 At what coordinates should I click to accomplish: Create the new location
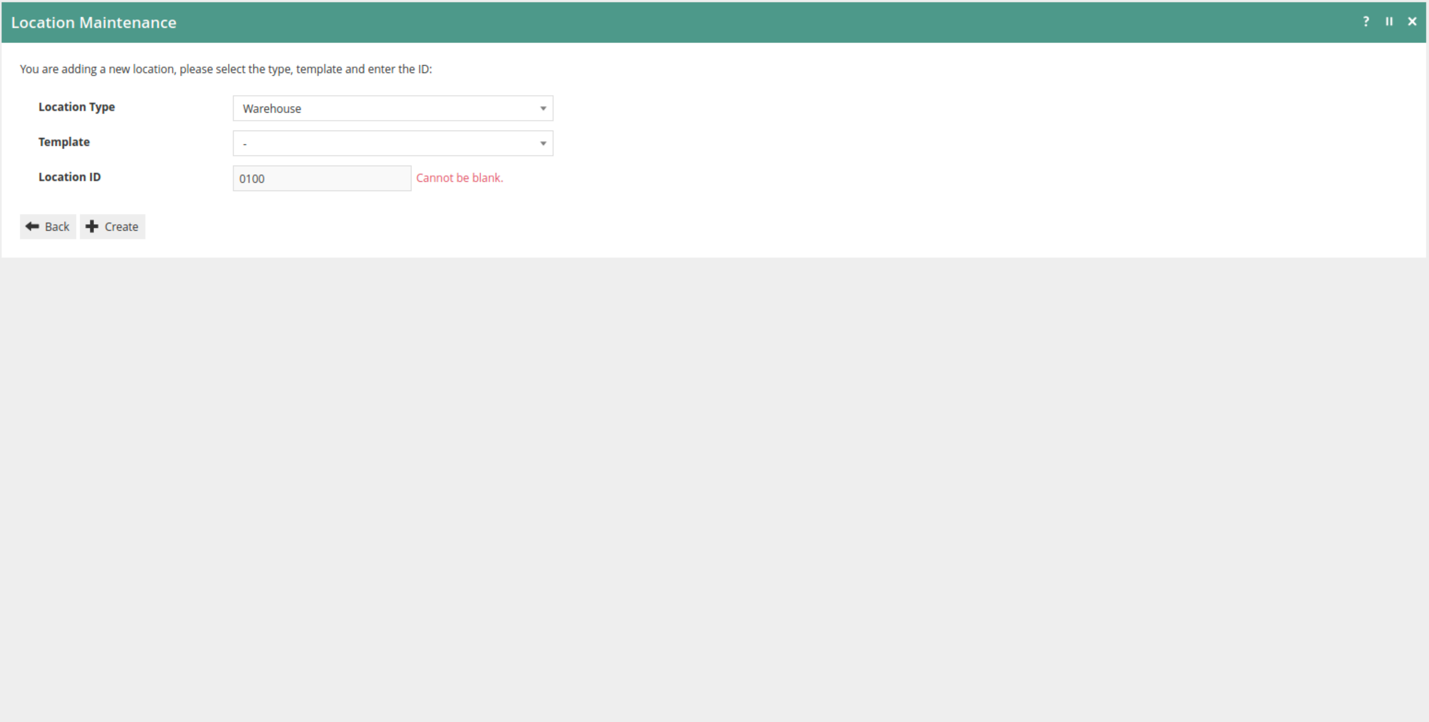[x=112, y=227]
